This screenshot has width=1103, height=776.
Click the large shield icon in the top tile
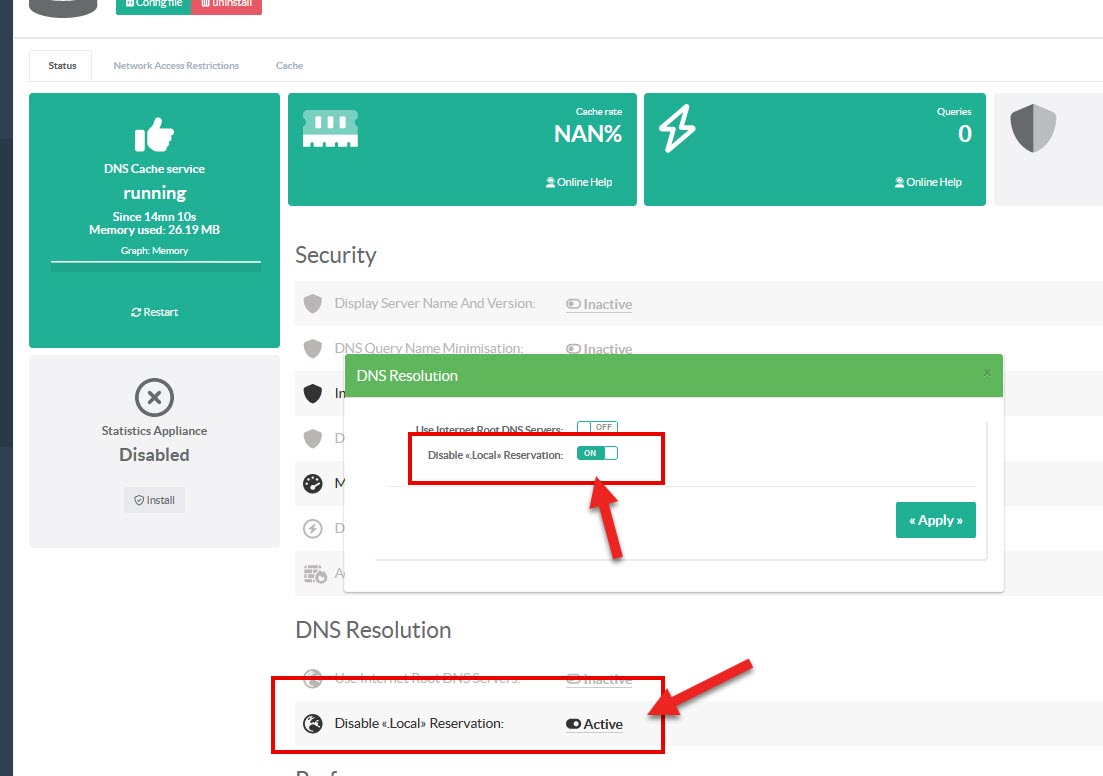pyautogui.click(x=1033, y=129)
